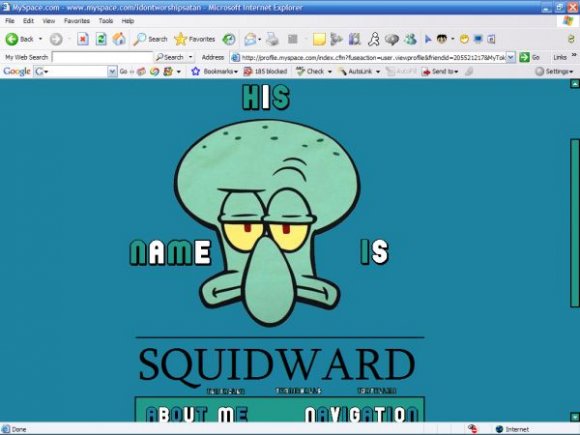
Task: Click Bookmarks in Google toolbar
Action: click(x=215, y=71)
